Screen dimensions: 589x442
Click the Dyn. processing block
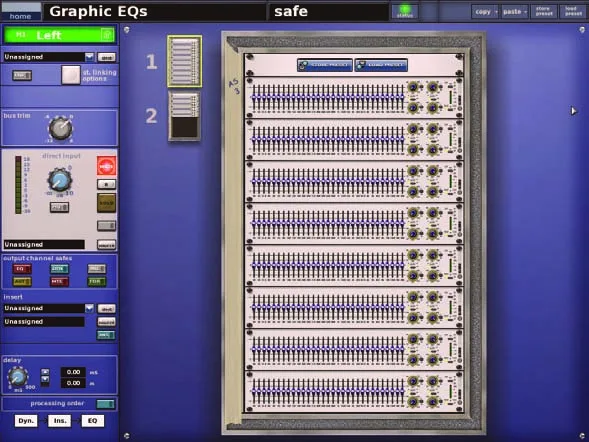click(x=26, y=421)
